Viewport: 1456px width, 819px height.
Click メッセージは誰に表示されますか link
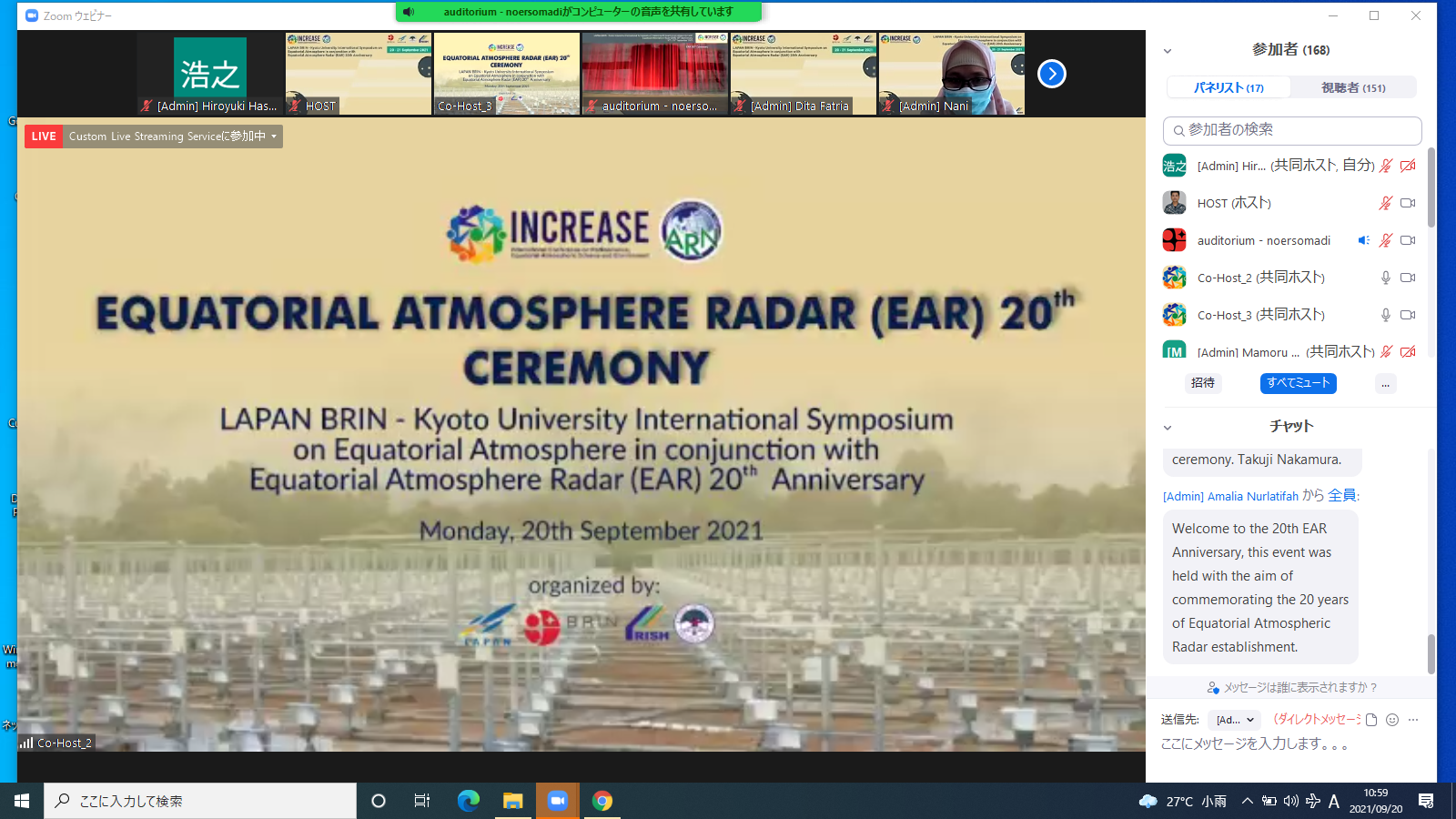click(x=1292, y=687)
